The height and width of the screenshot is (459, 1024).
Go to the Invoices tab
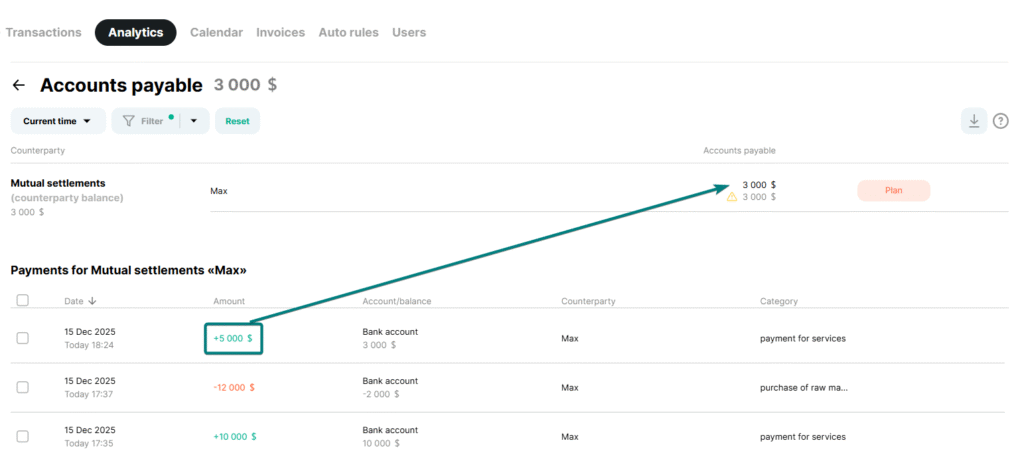[280, 32]
